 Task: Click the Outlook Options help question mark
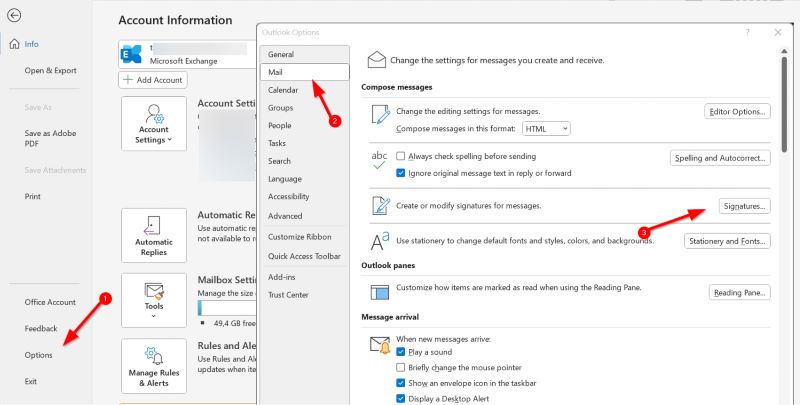pos(747,32)
